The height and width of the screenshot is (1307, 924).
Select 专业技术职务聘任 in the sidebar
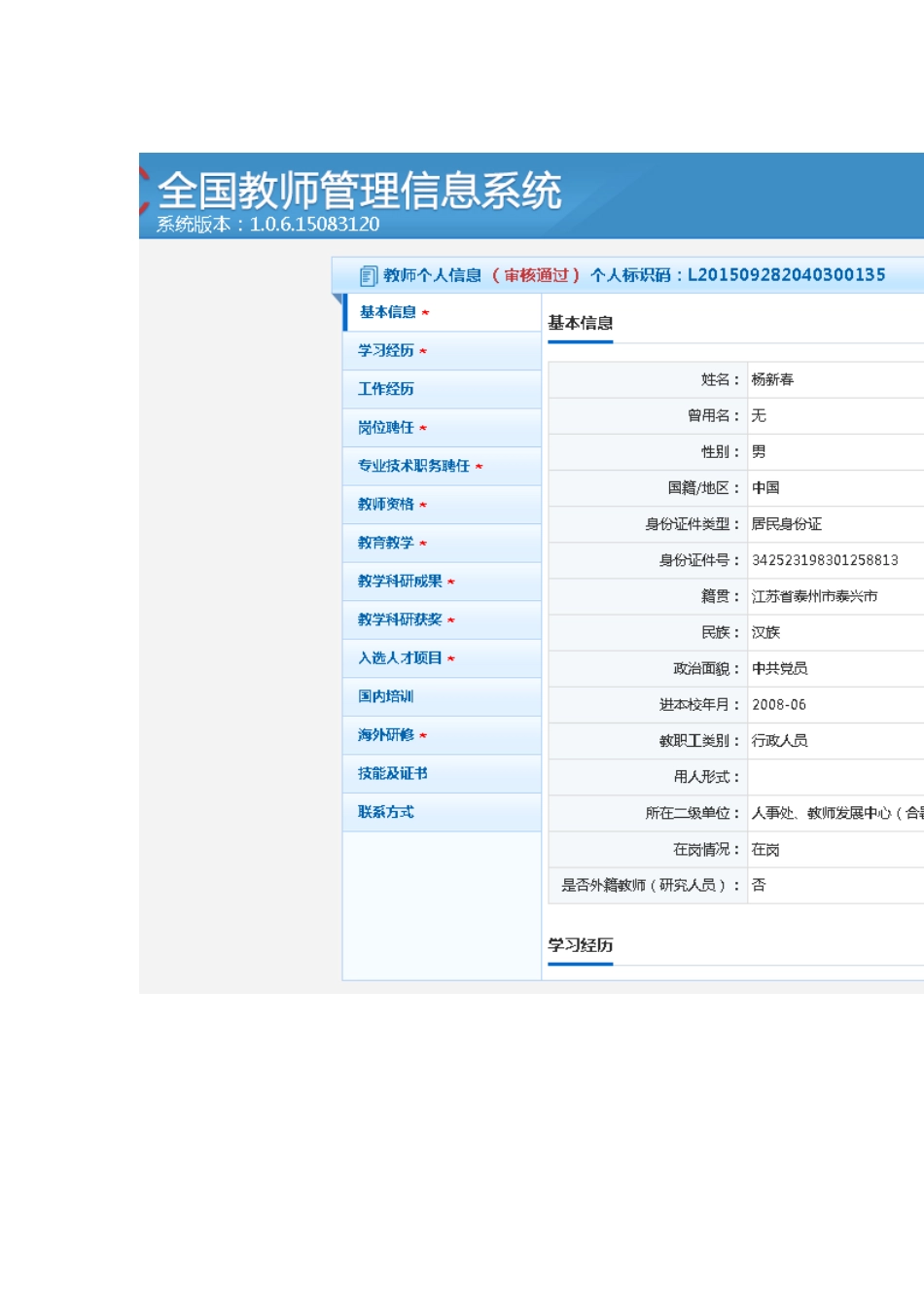413,466
